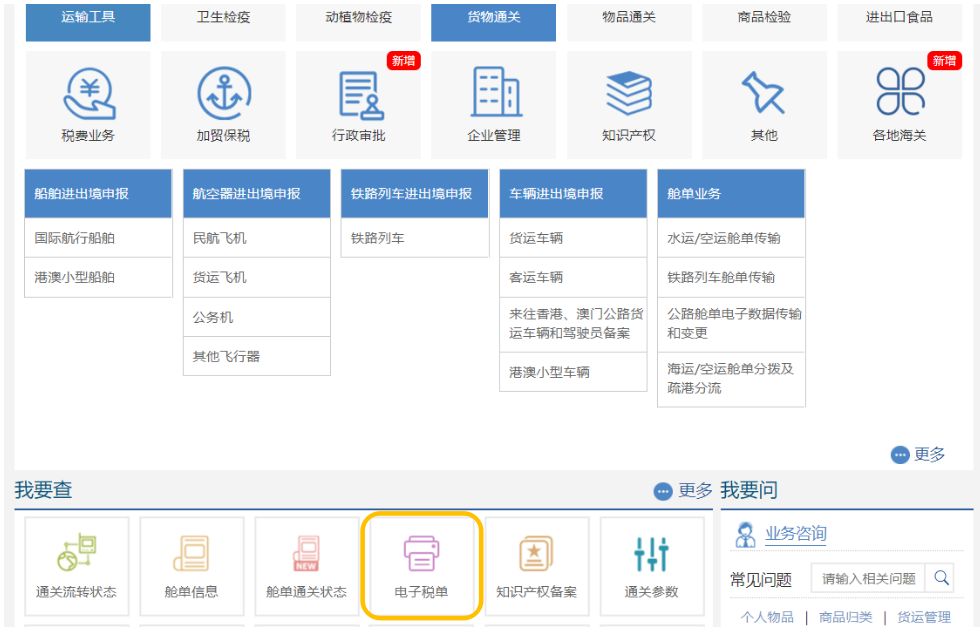Select the 货物通关 tab

point(494,22)
